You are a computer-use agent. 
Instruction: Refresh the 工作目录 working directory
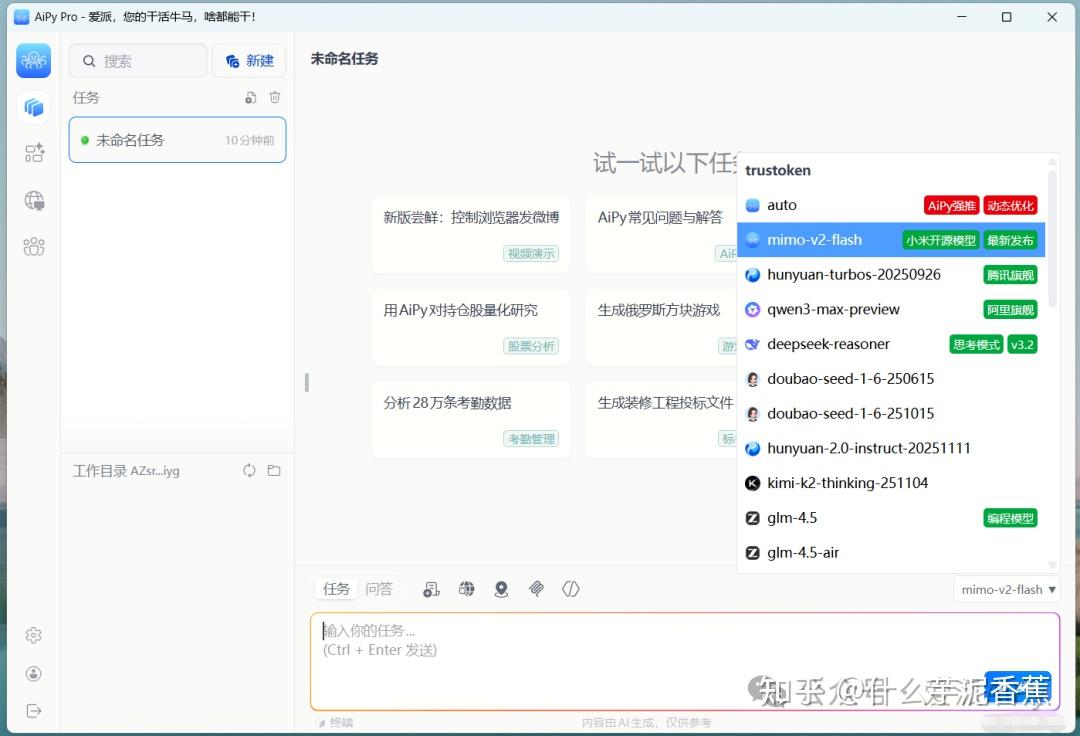pyautogui.click(x=249, y=470)
